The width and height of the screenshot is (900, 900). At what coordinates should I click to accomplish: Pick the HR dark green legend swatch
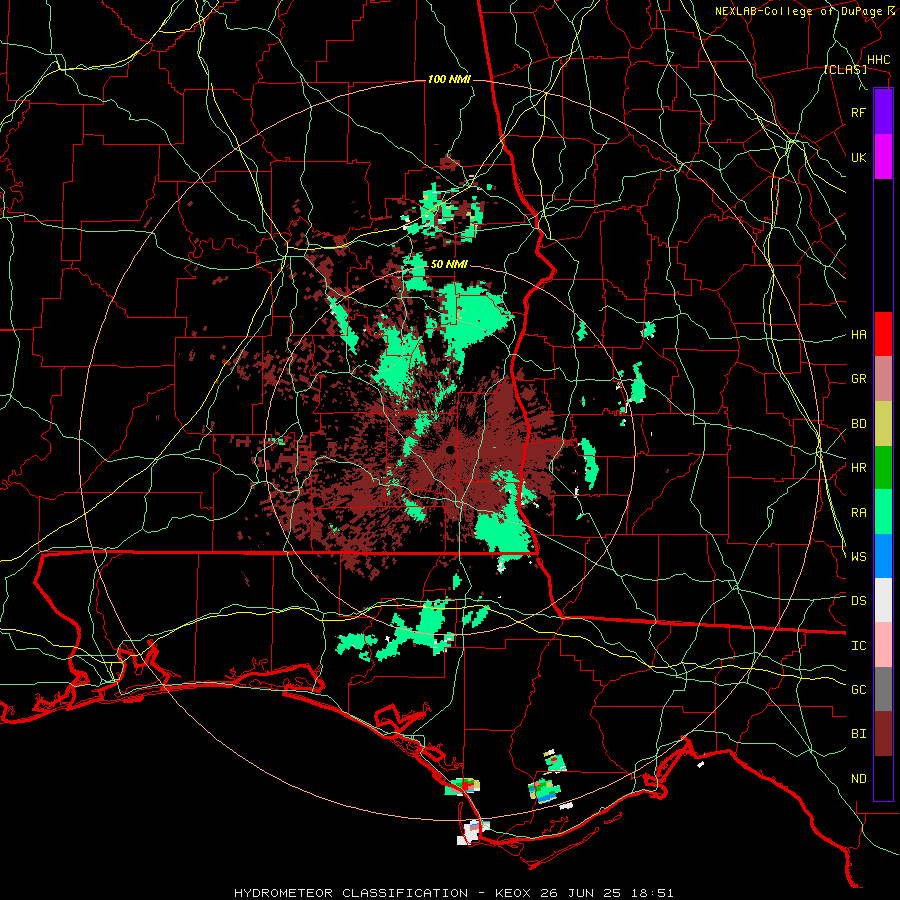883,468
